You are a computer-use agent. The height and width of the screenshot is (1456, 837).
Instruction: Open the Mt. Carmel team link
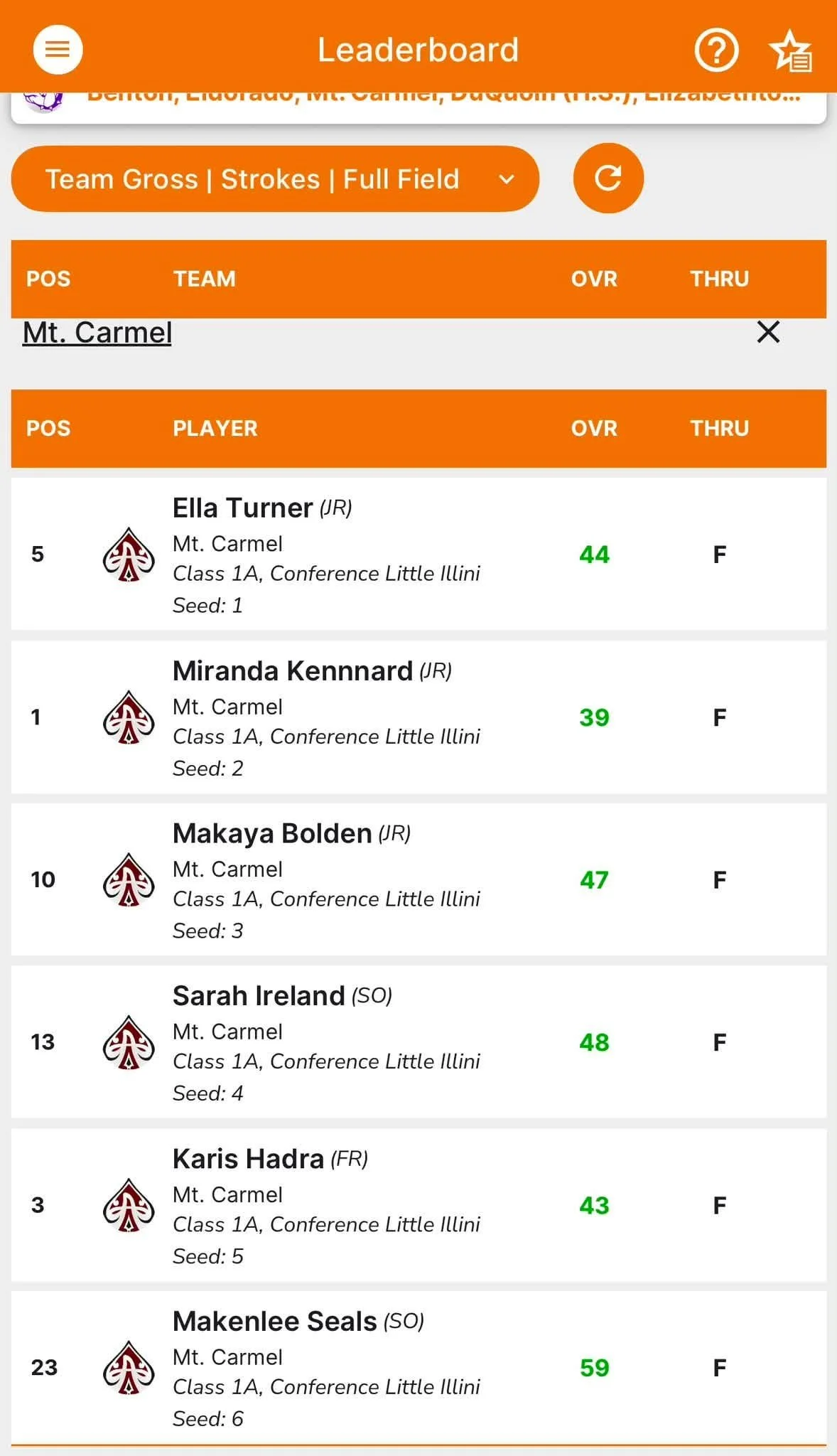[97, 333]
